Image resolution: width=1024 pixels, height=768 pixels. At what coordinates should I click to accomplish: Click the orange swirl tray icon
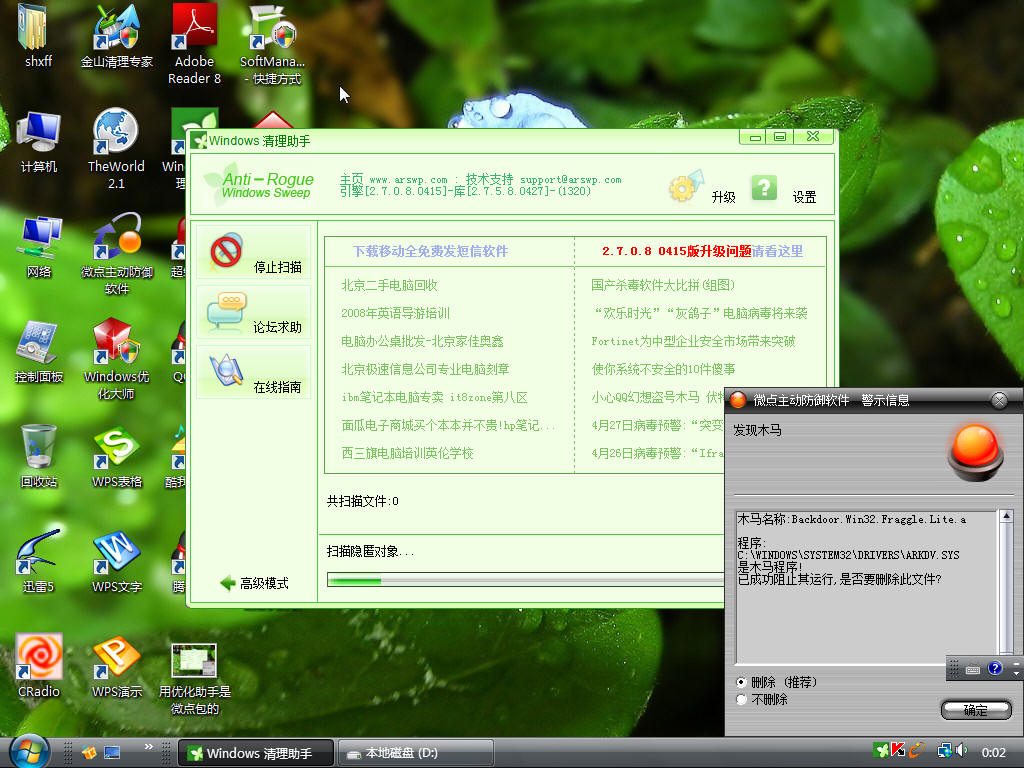point(917,750)
